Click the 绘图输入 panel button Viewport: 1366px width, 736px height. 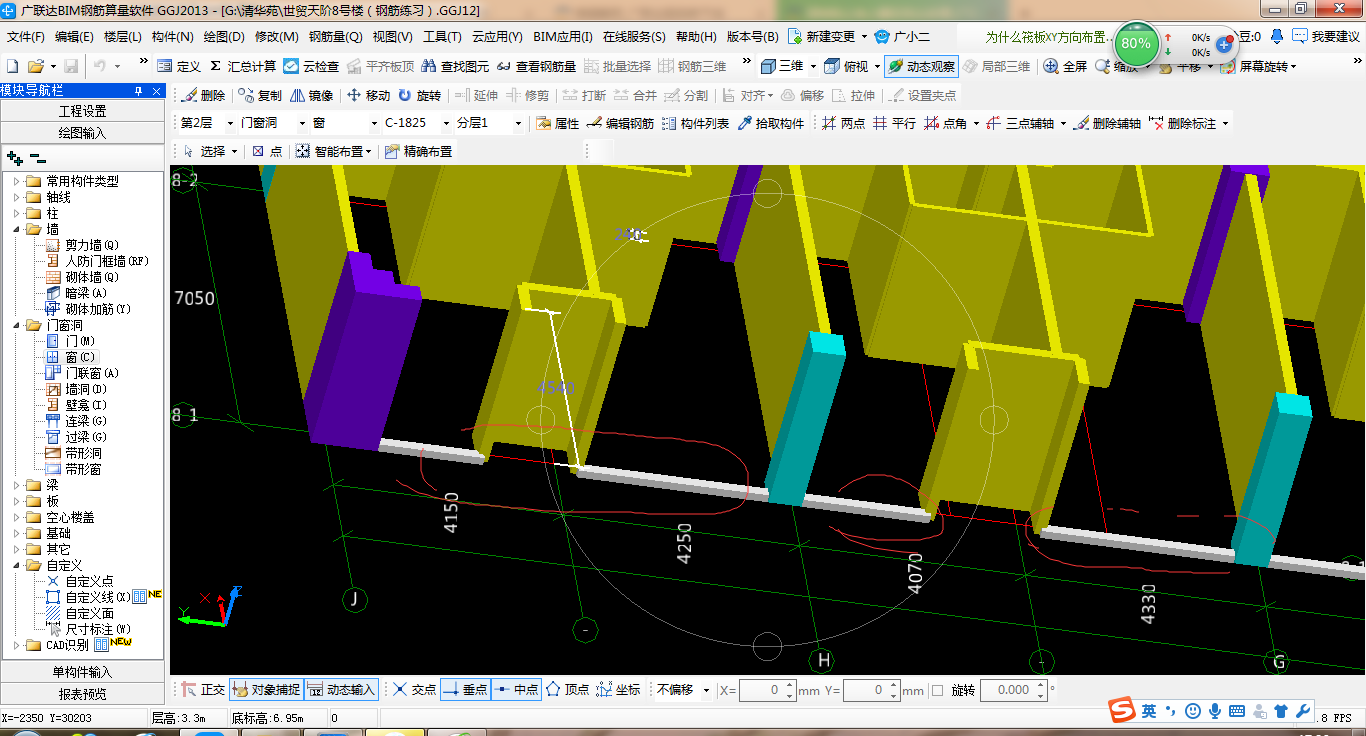click(x=82, y=132)
